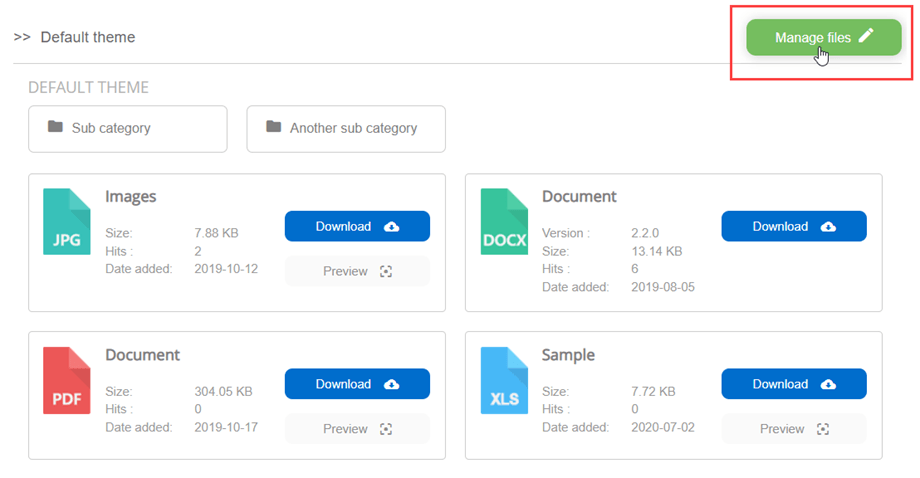Download the Images JPG file
Viewport: 920px width, 478px height.
(357, 226)
